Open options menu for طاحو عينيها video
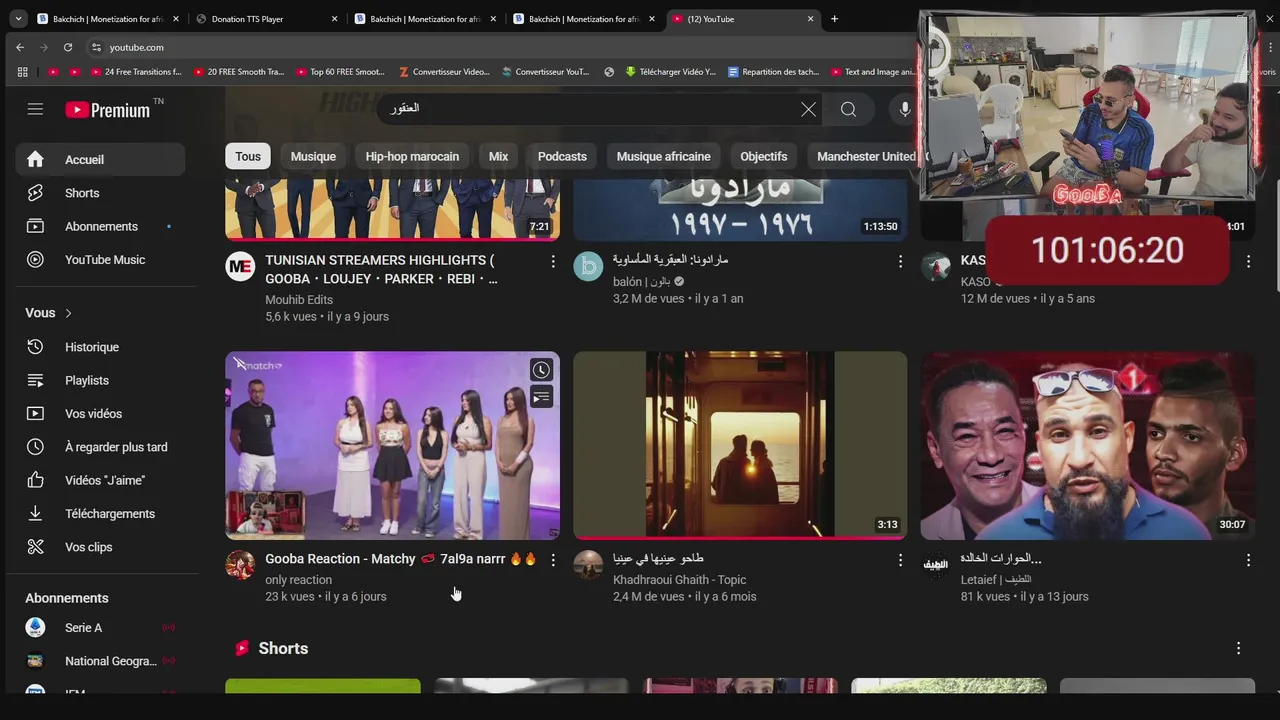The width and height of the screenshot is (1280, 720). point(900,560)
